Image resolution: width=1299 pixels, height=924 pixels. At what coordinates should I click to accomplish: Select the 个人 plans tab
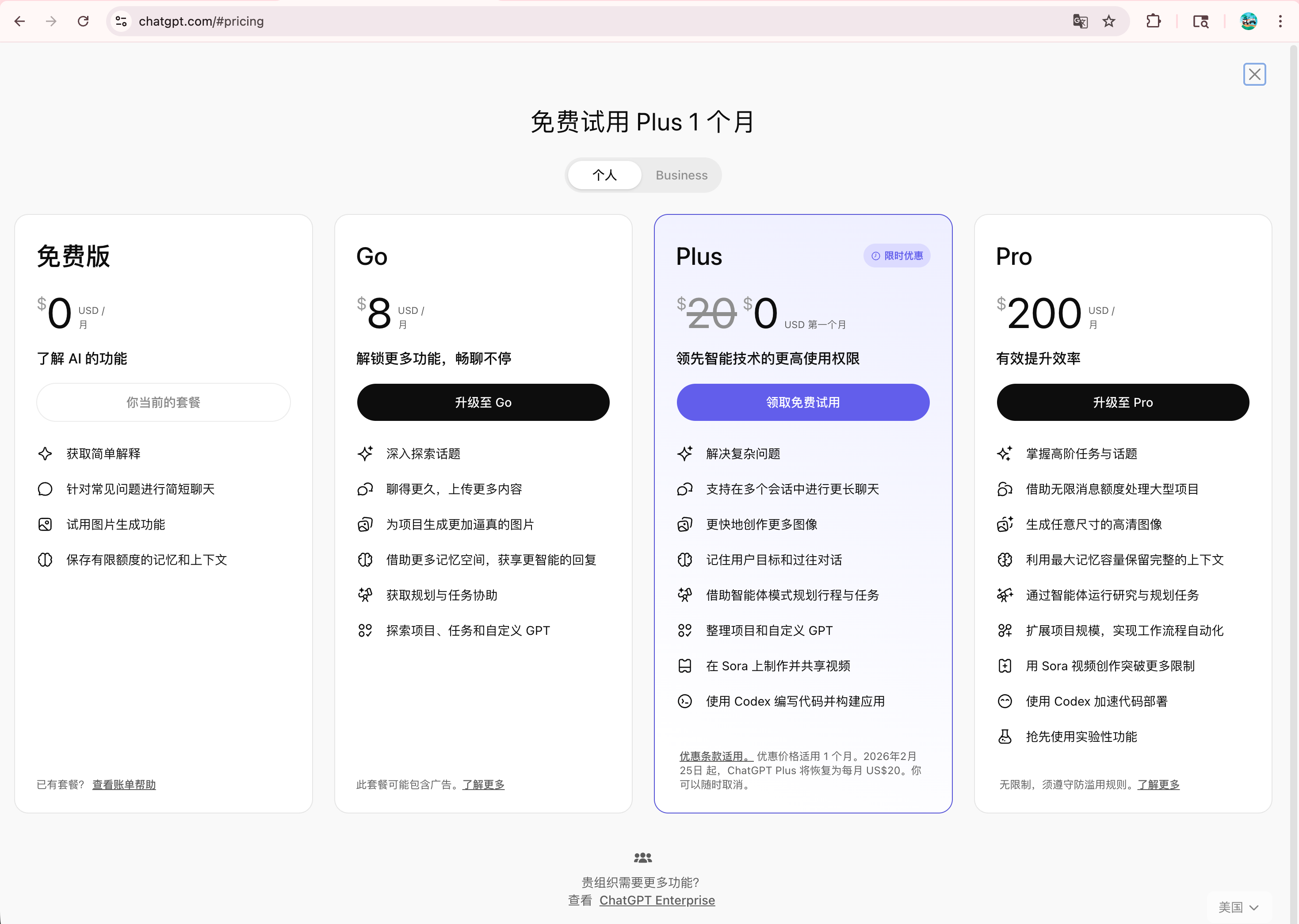click(x=604, y=175)
